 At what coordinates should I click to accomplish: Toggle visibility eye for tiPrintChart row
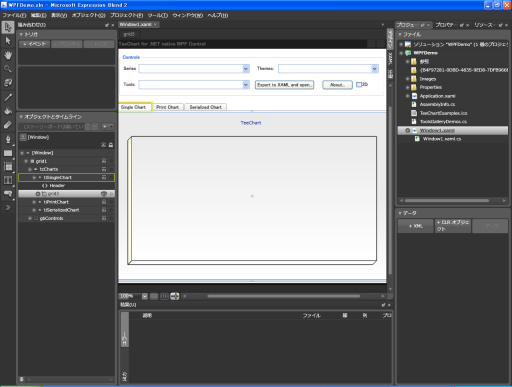[104, 202]
